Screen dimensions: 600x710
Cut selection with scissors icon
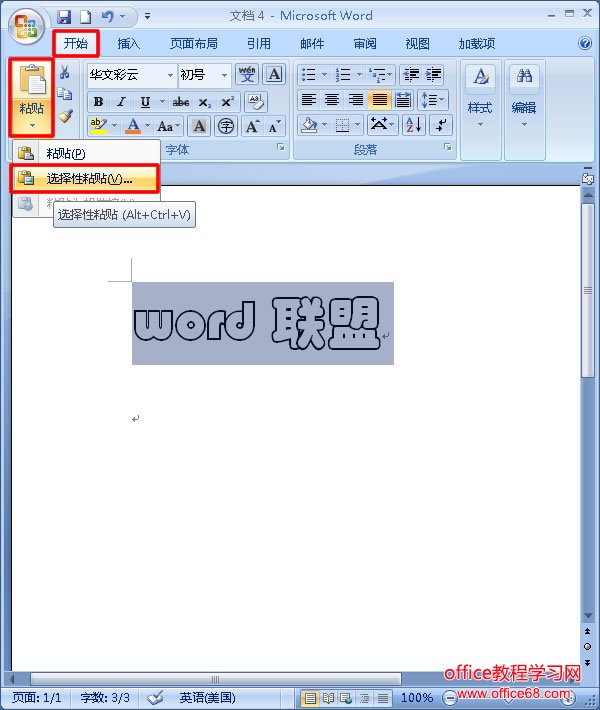[65, 72]
